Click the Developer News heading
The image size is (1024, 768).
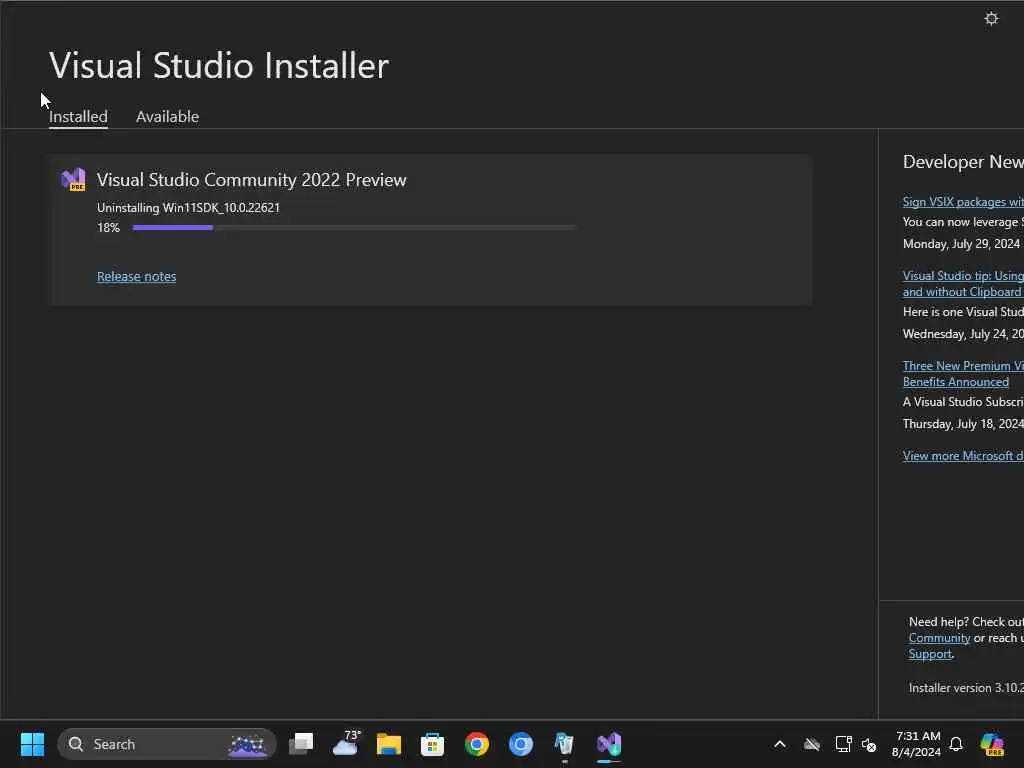coord(963,162)
